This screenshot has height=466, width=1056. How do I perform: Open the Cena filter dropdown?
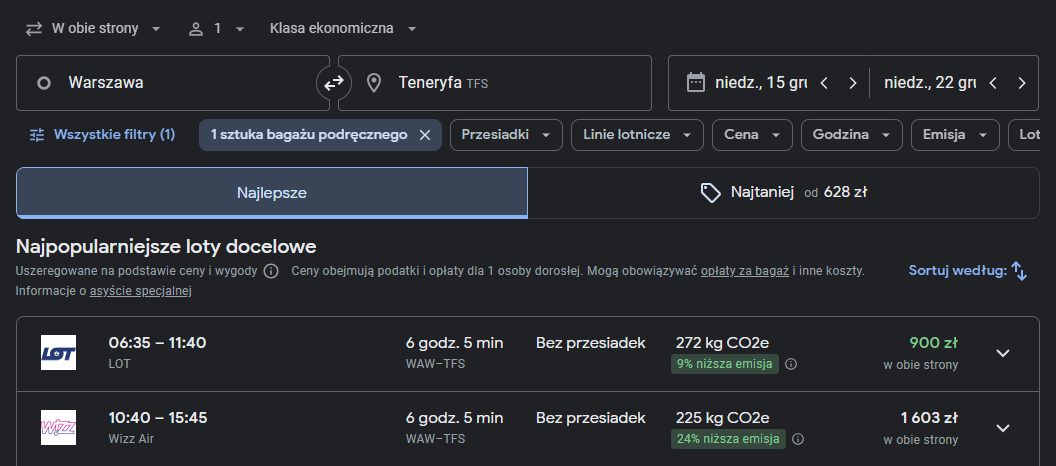pyautogui.click(x=752, y=135)
